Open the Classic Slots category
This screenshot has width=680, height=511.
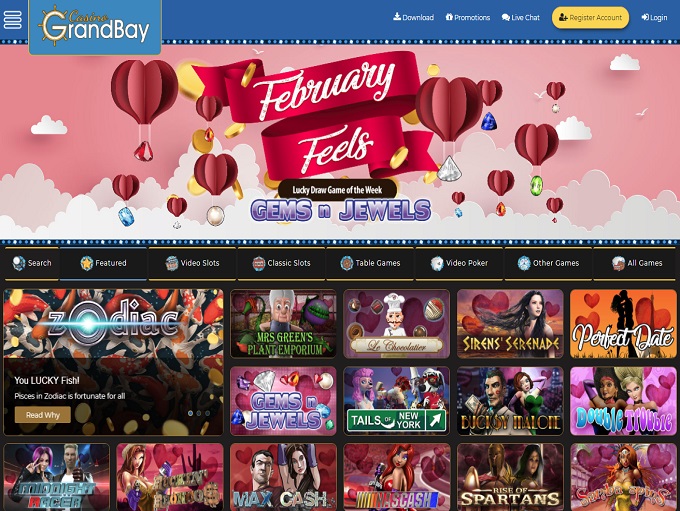(281, 263)
